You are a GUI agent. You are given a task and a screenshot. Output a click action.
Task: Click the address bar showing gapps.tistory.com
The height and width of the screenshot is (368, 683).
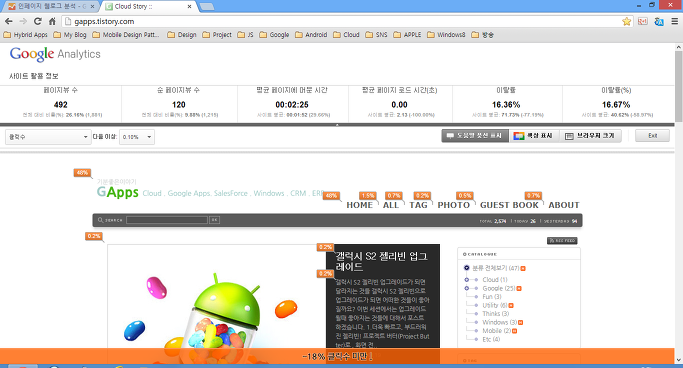pyautogui.click(x=342, y=21)
